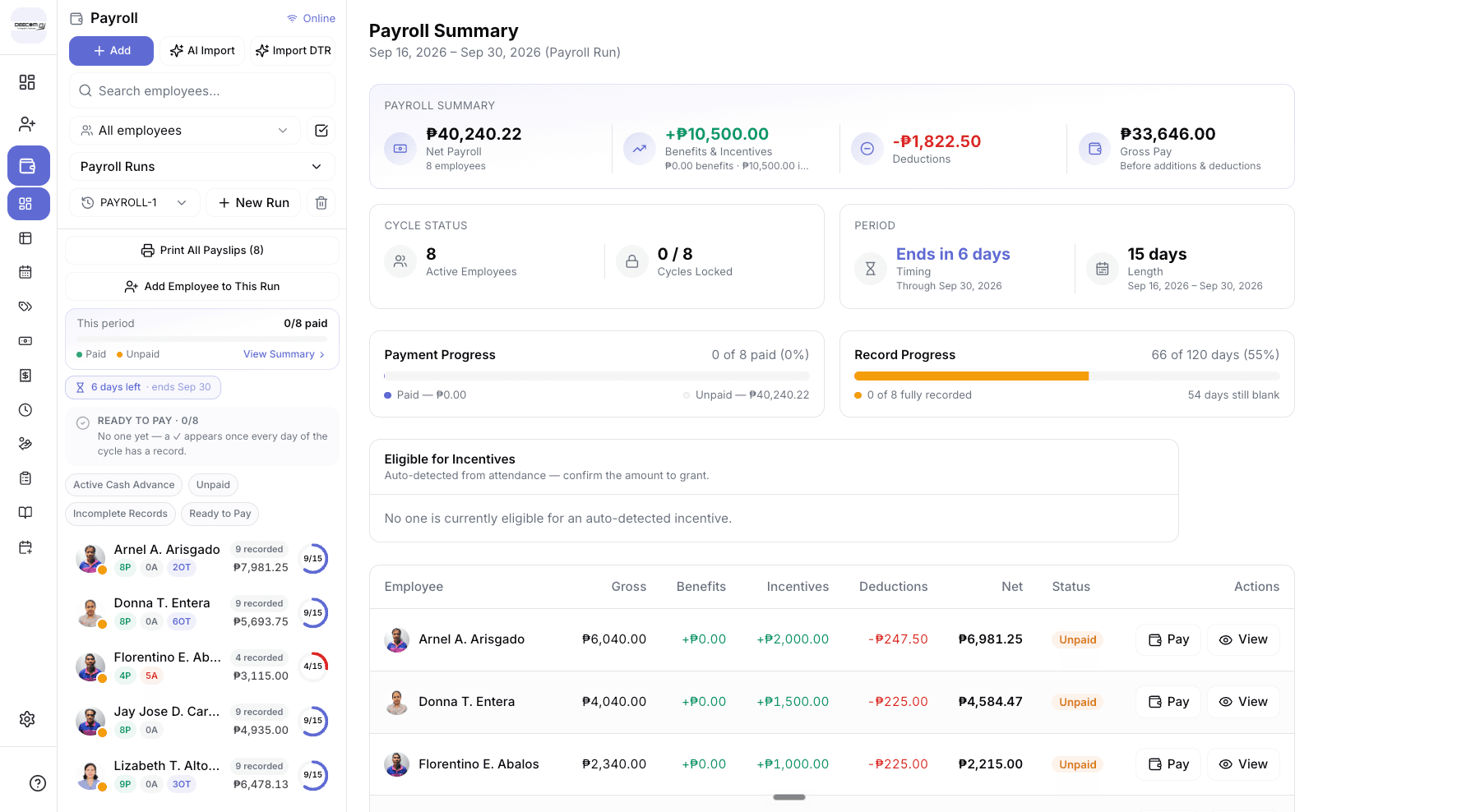The width and height of the screenshot is (1466, 812).
Task: Click the horizontal scrollbar below the table
Action: (x=789, y=797)
